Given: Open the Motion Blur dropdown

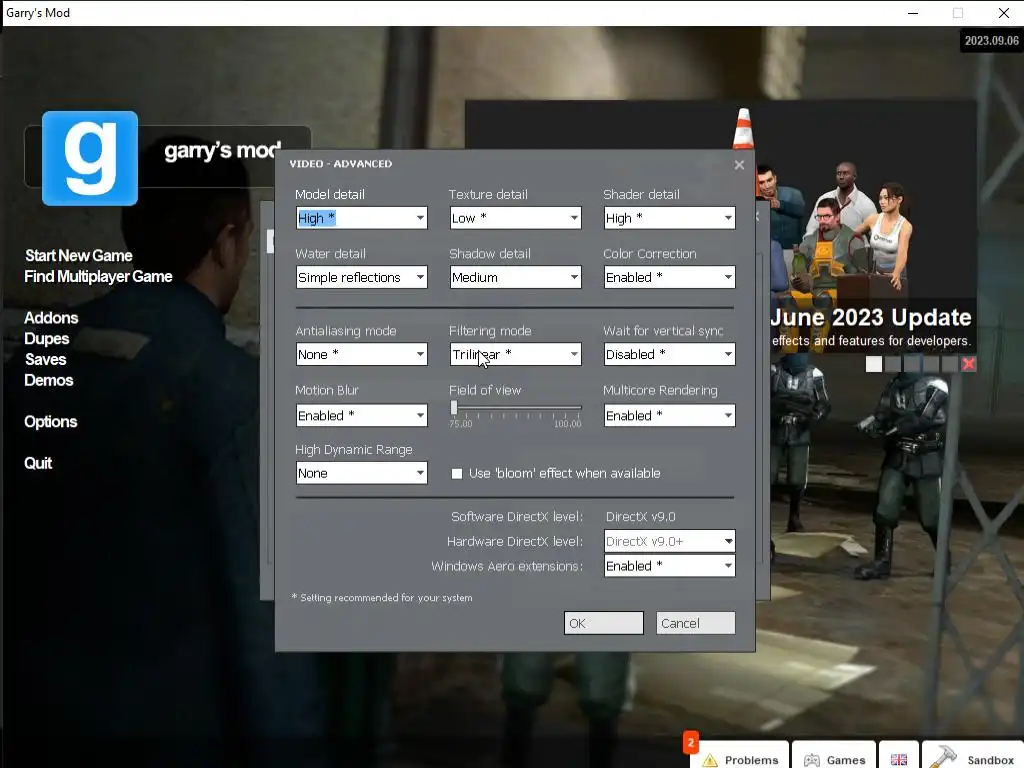Looking at the screenshot, I should click(362, 415).
